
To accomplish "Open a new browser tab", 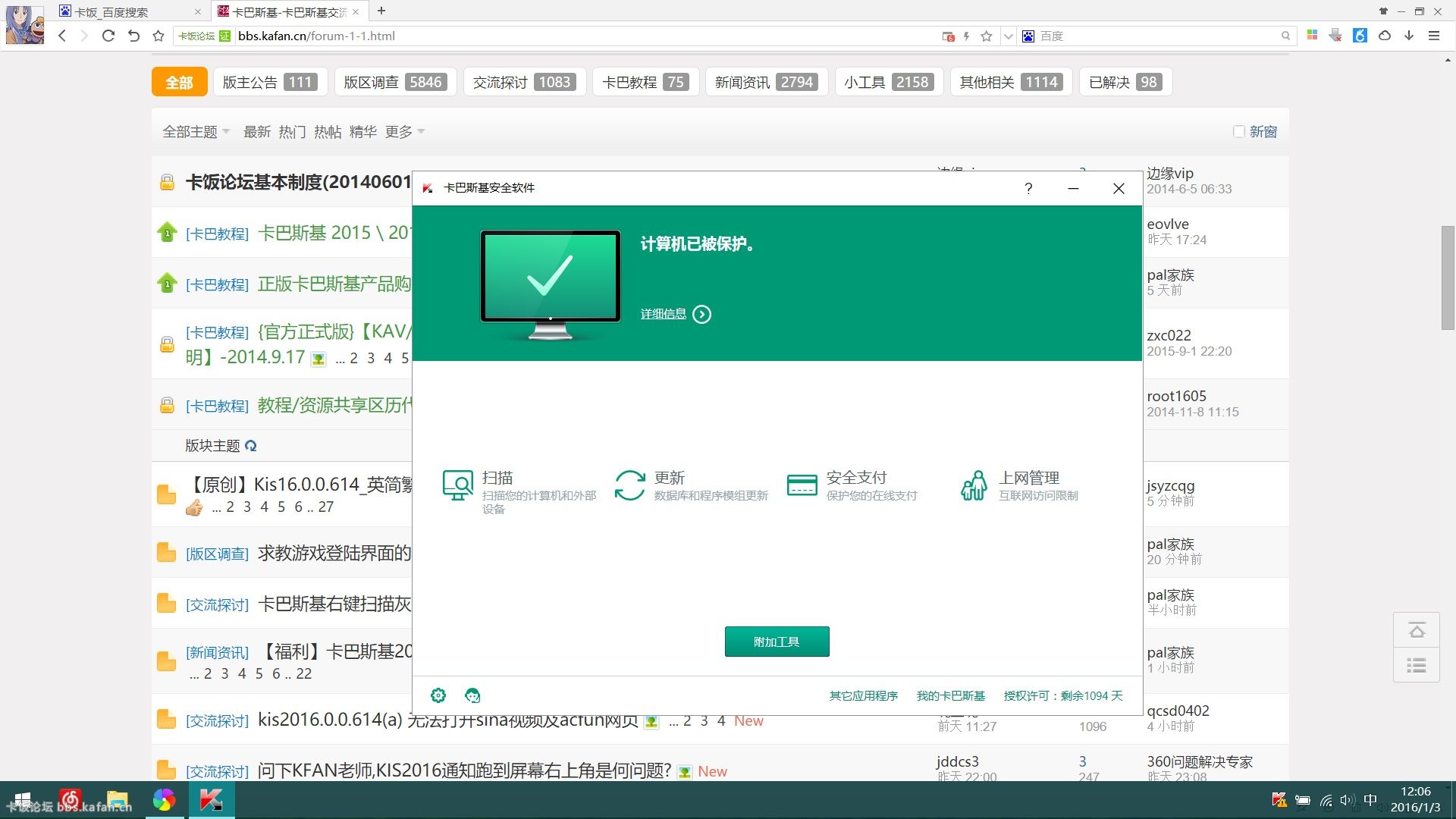I will click(x=381, y=11).
